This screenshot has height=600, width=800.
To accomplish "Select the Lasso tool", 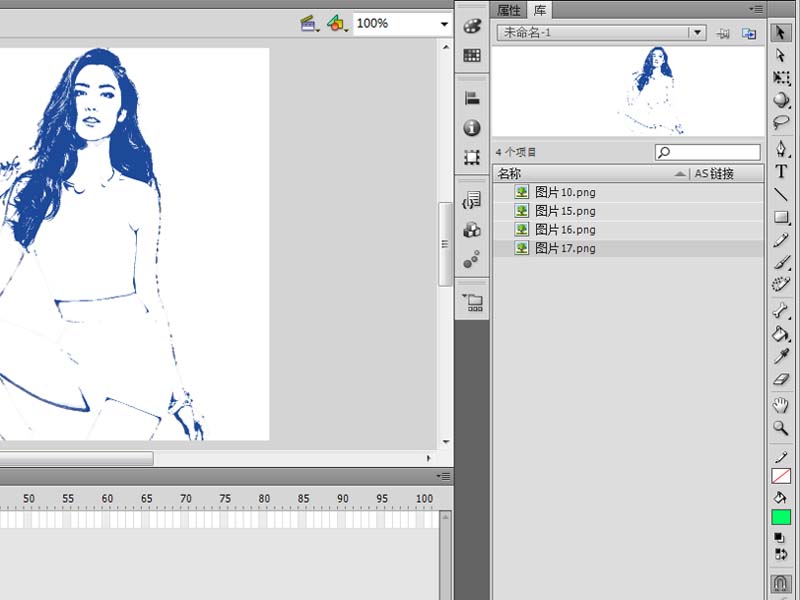I will coord(781,122).
